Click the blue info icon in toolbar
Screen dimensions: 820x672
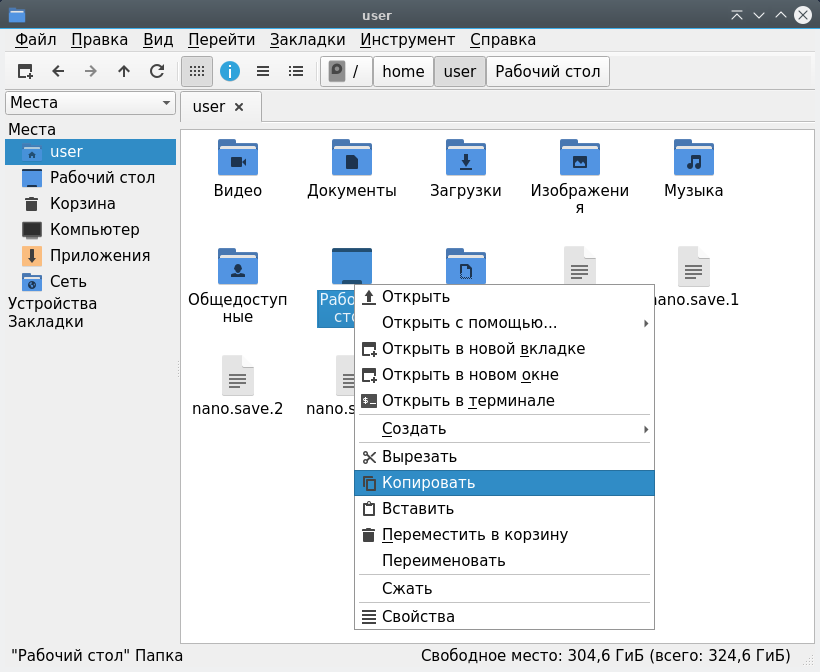pyautogui.click(x=230, y=71)
